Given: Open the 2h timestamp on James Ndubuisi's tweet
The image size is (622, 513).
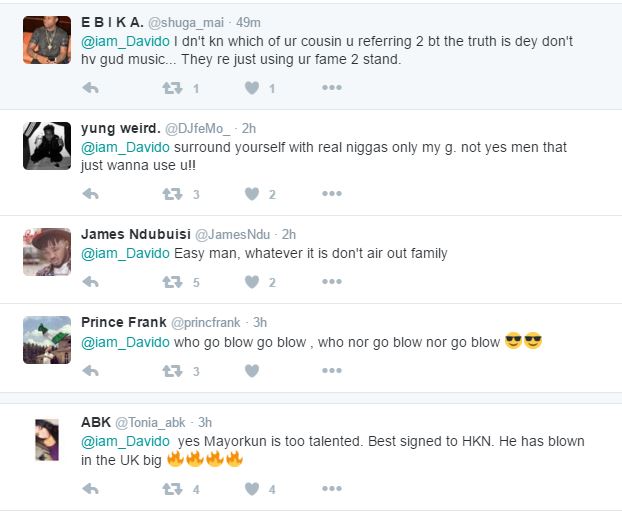Looking at the screenshot, I should pyautogui.click(x=287, y=234).
